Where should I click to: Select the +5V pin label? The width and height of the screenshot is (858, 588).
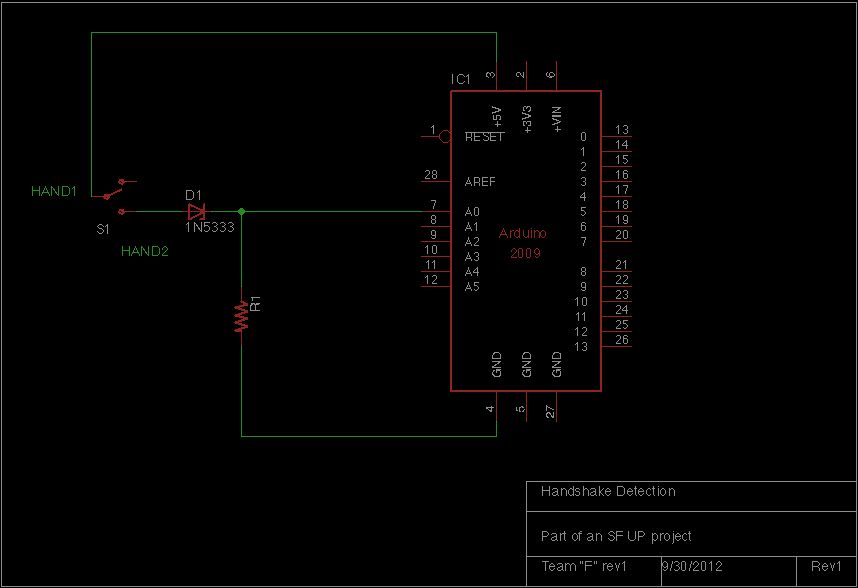coord(497,117)
